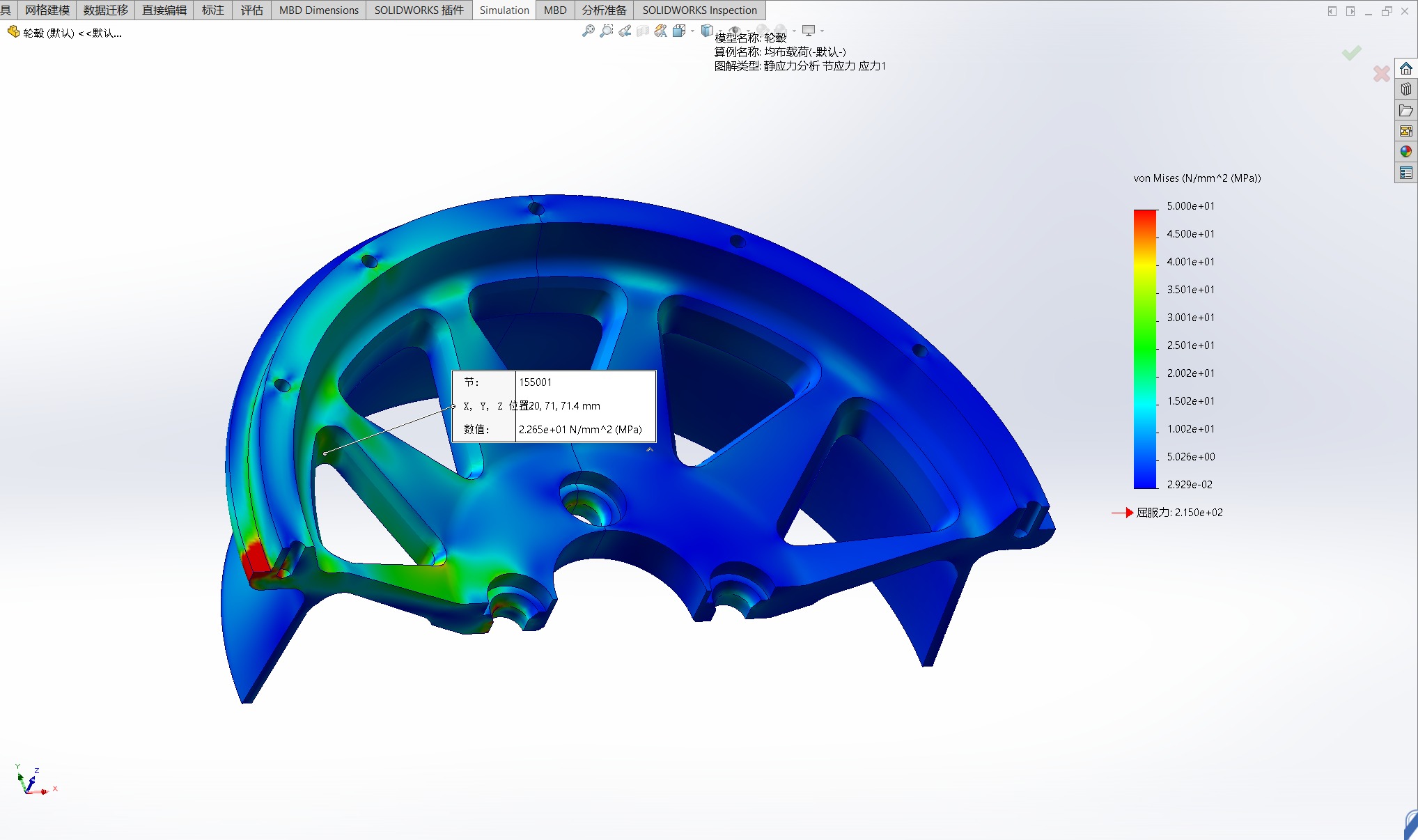
Task: Switch to the SOLIDWORKS Inspection tab
Action: click(x=699, y=10)
